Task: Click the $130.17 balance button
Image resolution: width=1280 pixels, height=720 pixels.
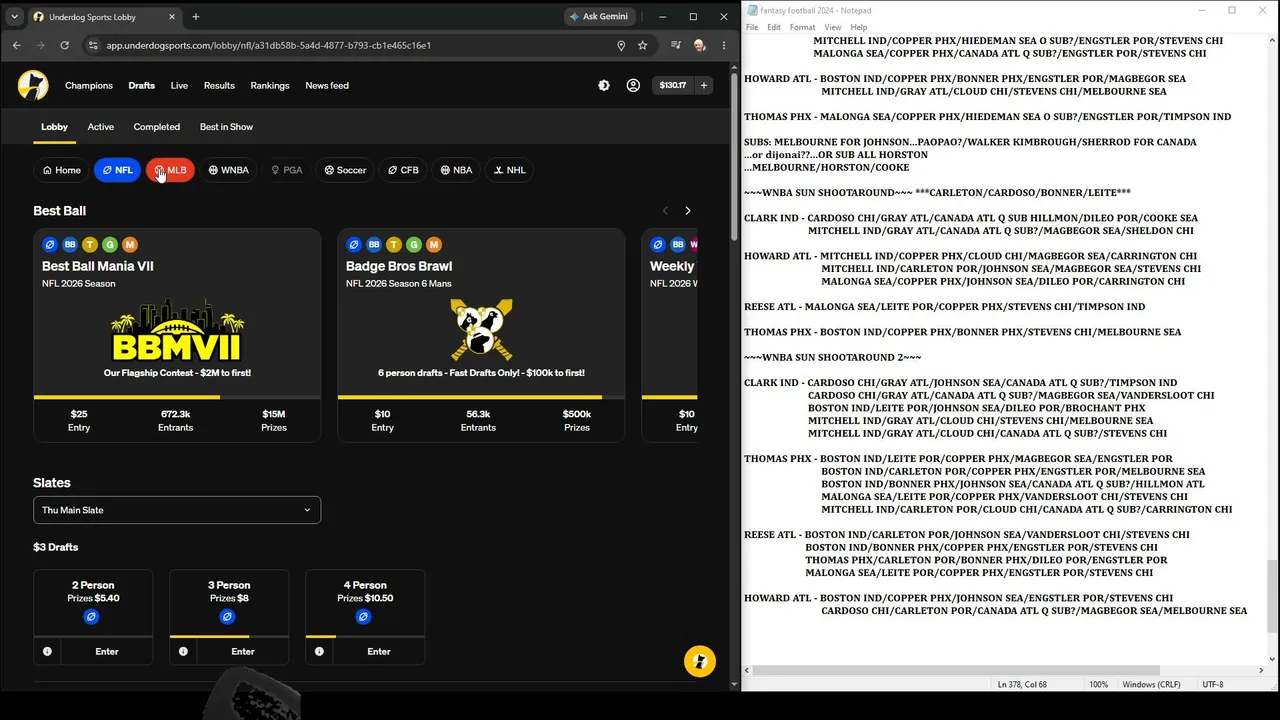Action: click(673, 85)
